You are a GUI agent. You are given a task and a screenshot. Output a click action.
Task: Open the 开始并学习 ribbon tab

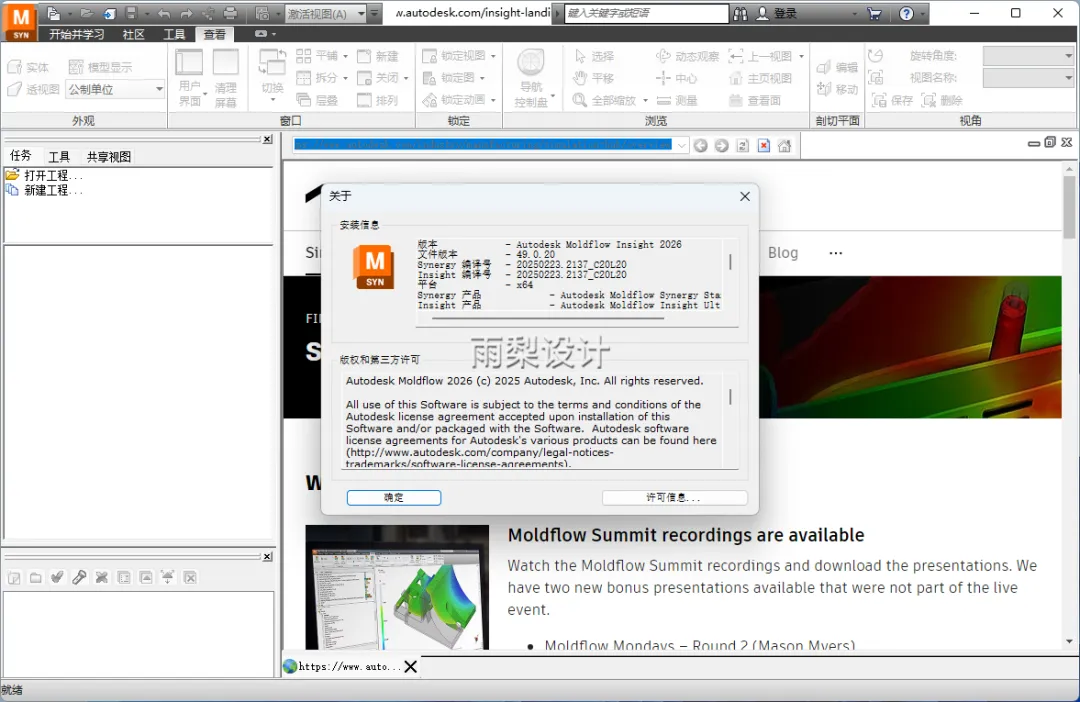click(76, 34)
